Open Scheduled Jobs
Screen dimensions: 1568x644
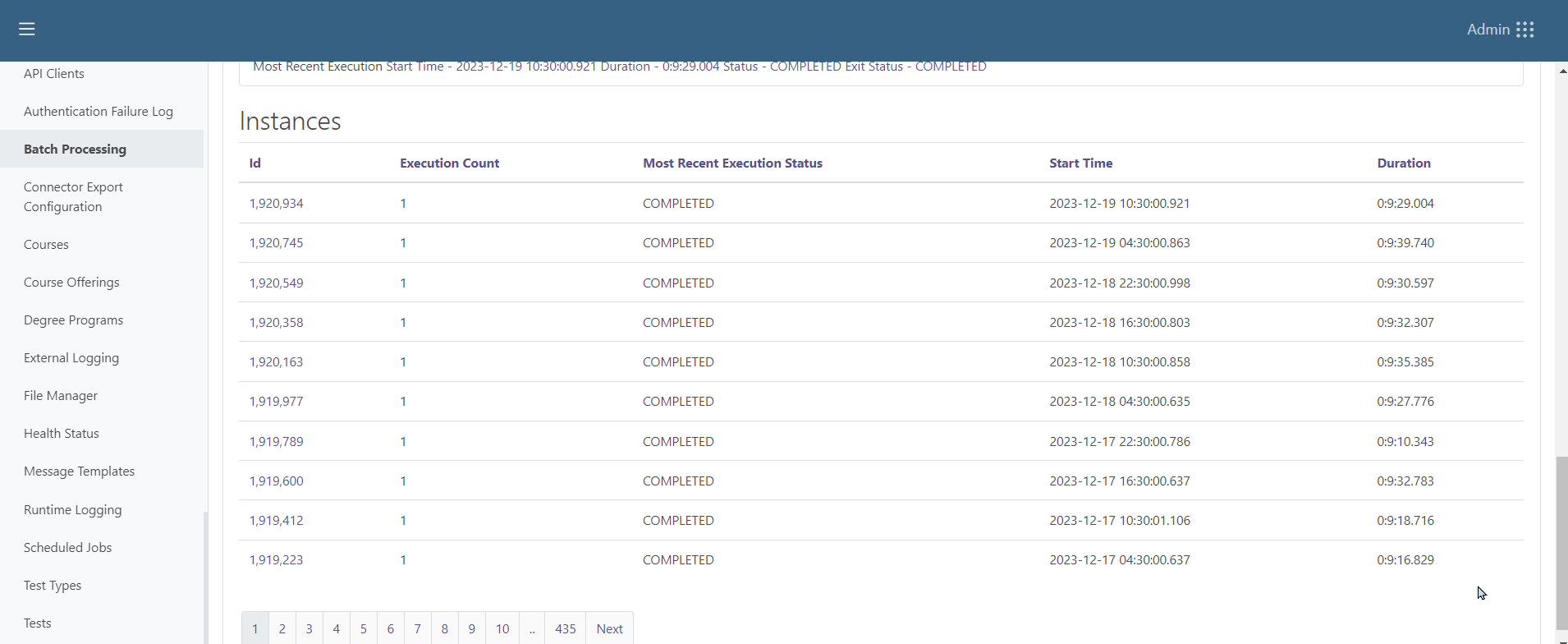coord(67,548)
